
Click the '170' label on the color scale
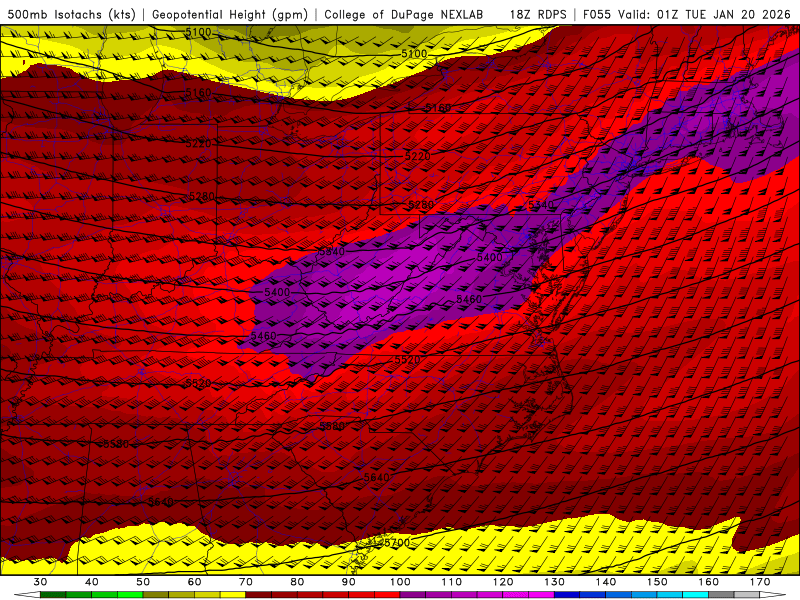coord(759,582)
